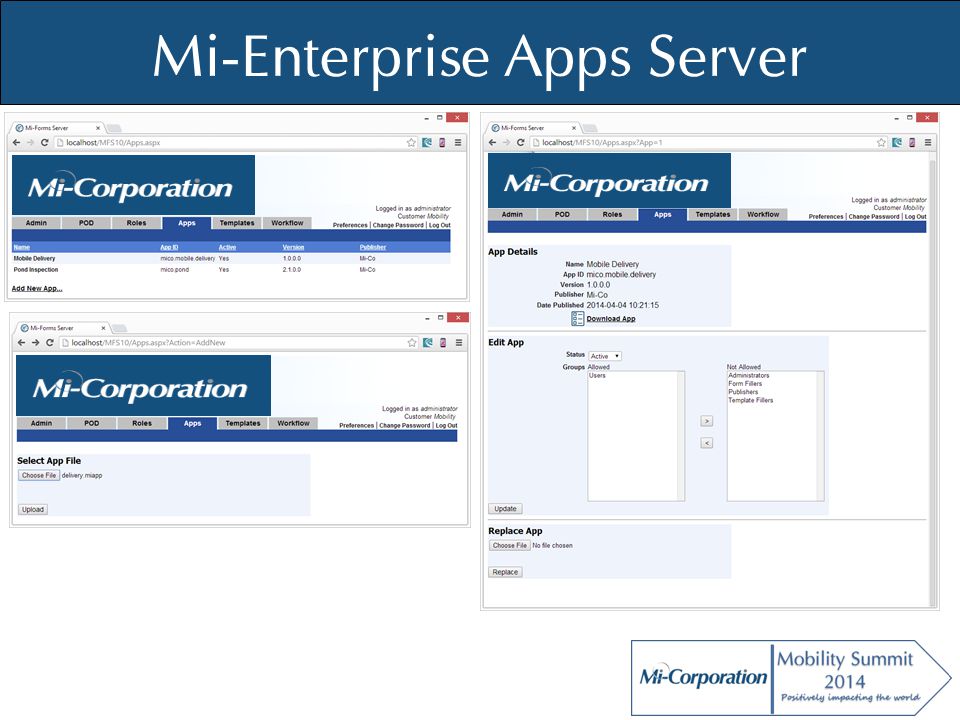Viewport: 960px width, 720px height.
Task: Open the Status Active dropdown
Action: pos(605,356)
